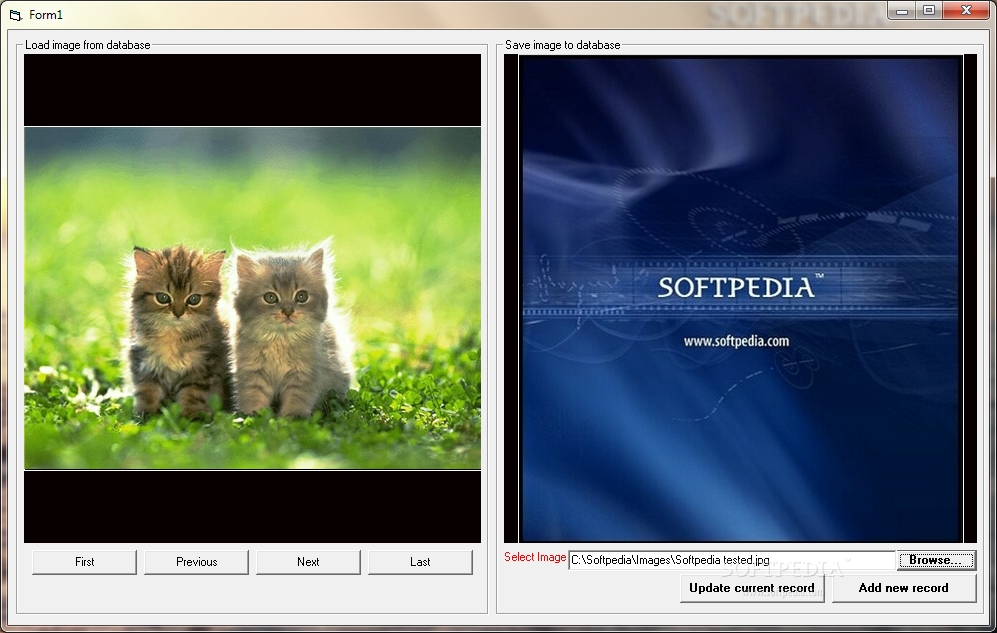Click the First record button

click(84, 562)
